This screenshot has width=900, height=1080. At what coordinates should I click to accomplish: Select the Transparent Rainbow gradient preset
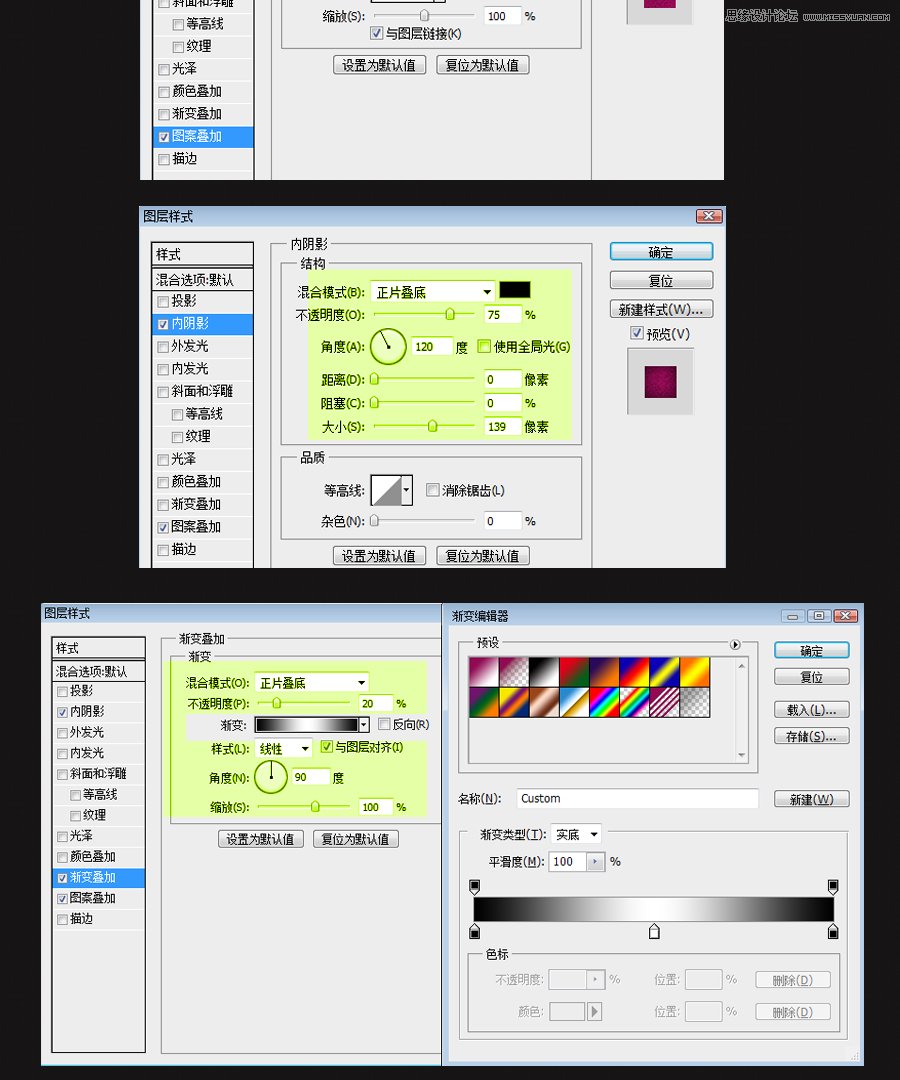[635, 703]
